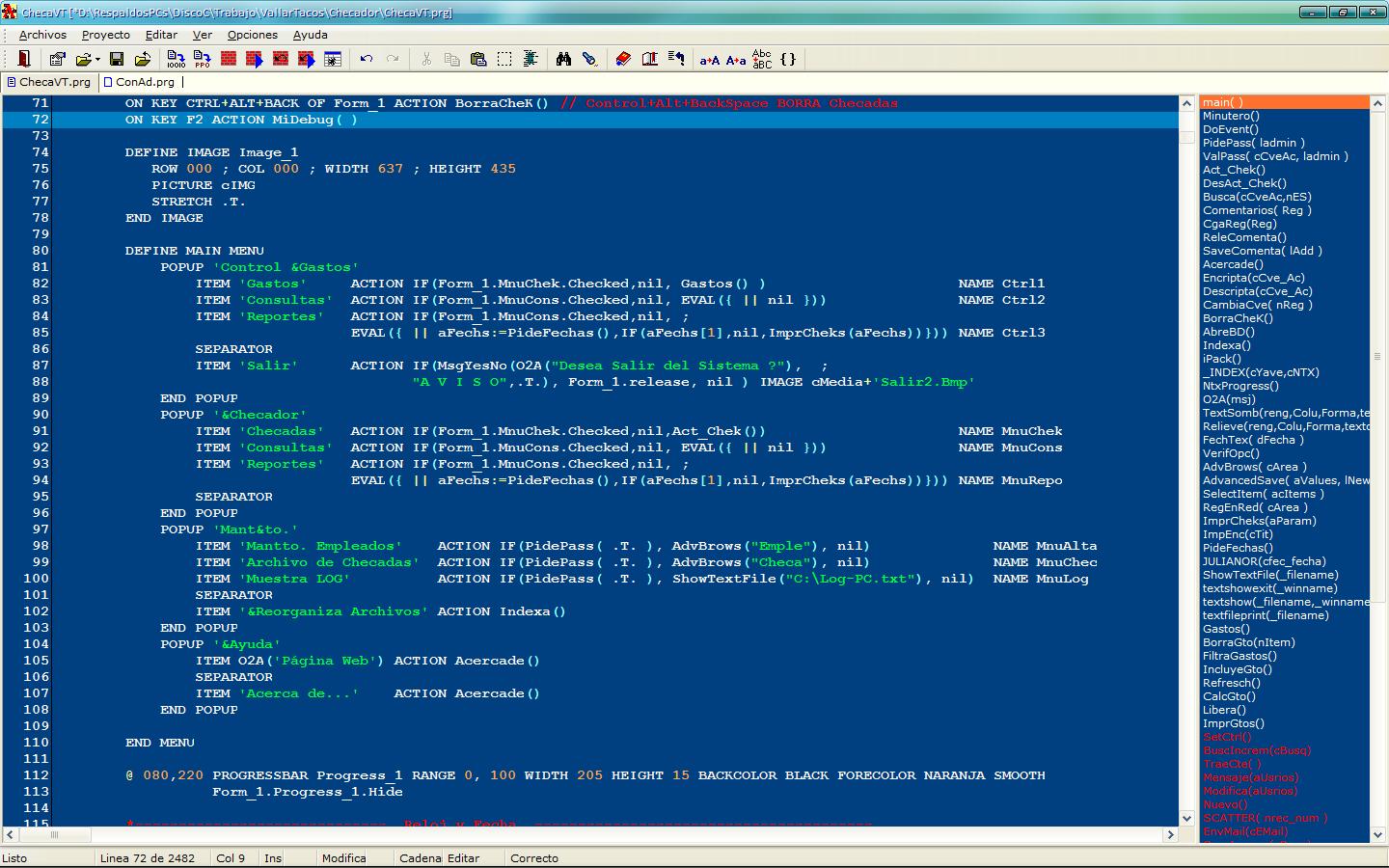Click the red brick build icon
This screenshot has width=1389, height=868.
coord(229,59)
